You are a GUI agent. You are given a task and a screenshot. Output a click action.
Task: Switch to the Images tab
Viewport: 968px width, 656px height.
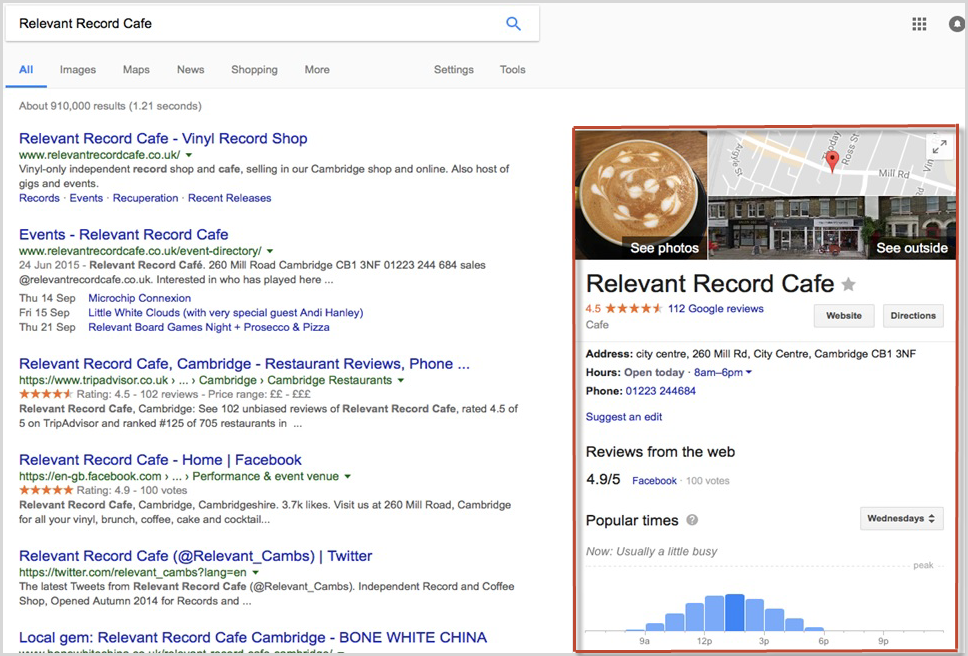(x=78, y=70)
